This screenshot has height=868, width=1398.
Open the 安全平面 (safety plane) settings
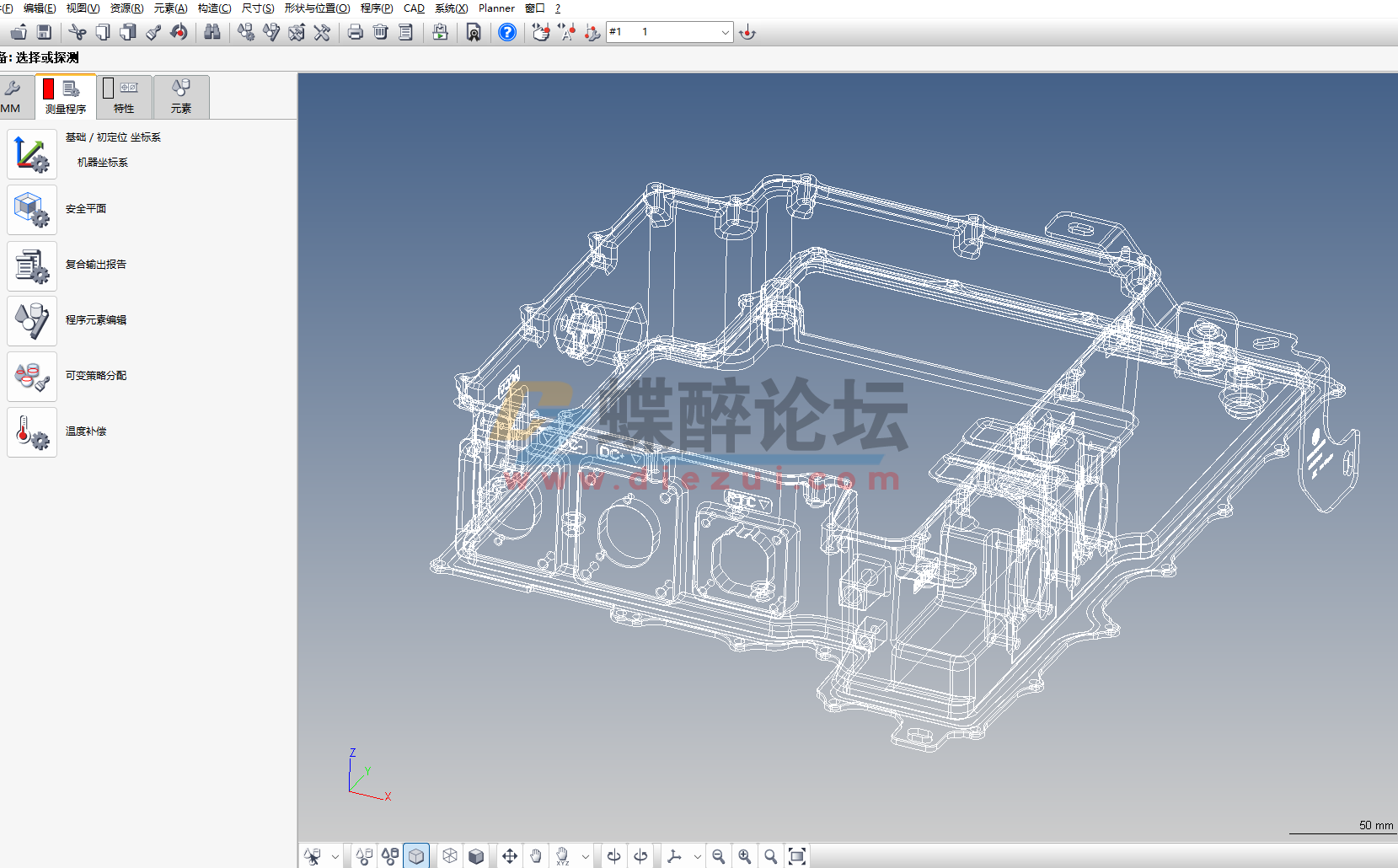pos(31,209)
